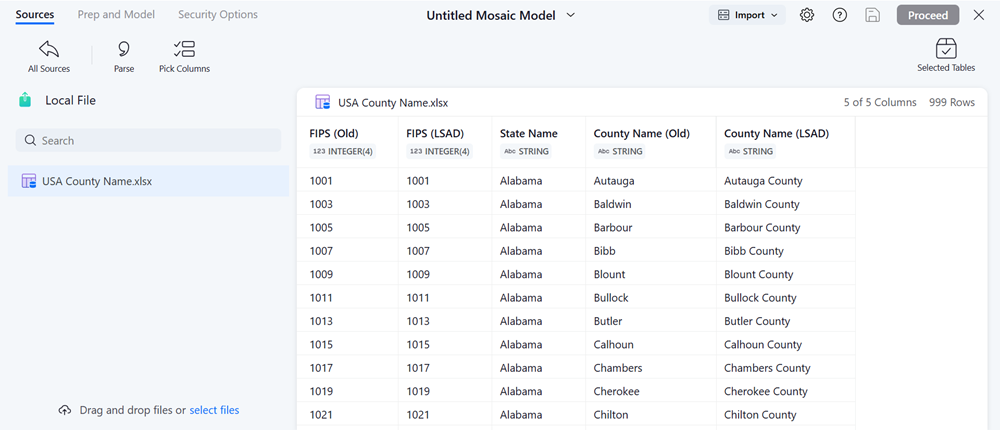Change the FIPS (Old) INTEGER(4) data type
The image size is (1000, 430).
coord(344,151)
